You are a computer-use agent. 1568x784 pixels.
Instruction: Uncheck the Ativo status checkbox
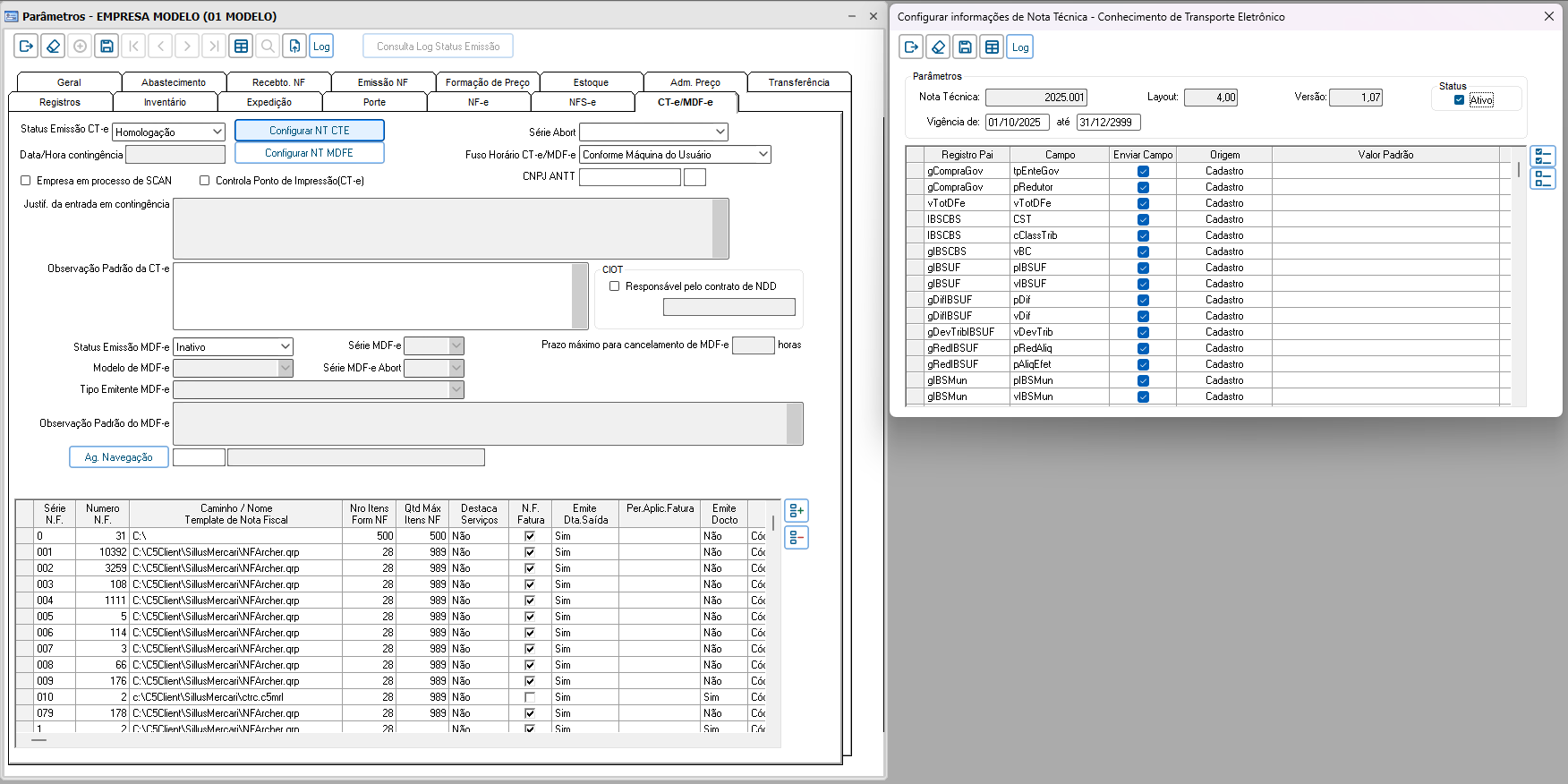click(x=1459, y=100)
